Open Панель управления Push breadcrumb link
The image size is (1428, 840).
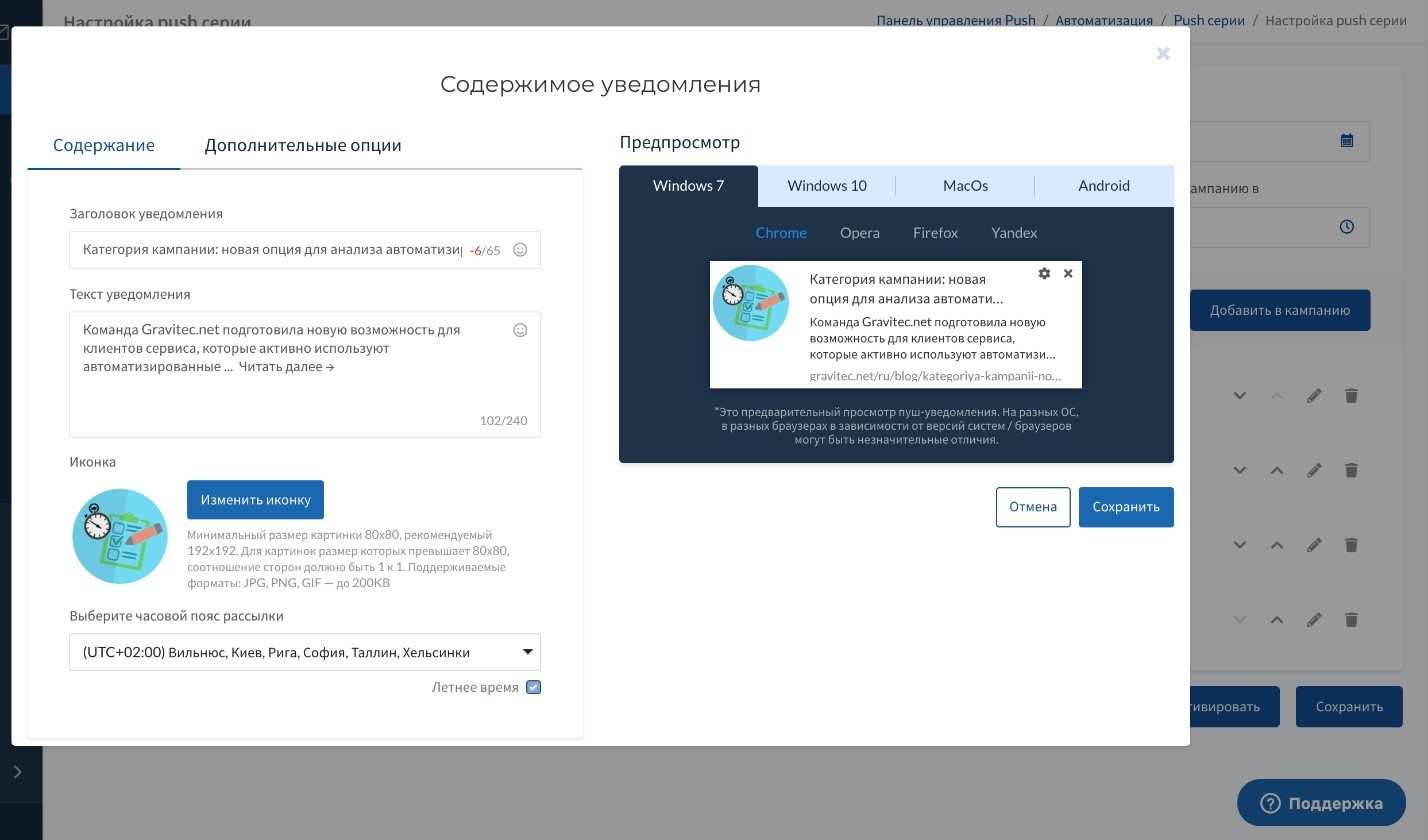pyautogui.click(x=956, y=20)
